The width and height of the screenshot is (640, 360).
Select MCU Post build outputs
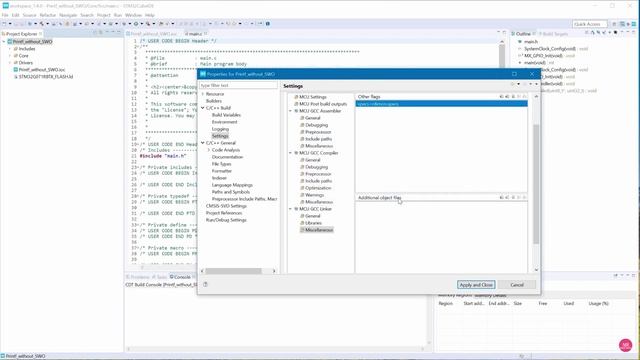coord(322,104)
